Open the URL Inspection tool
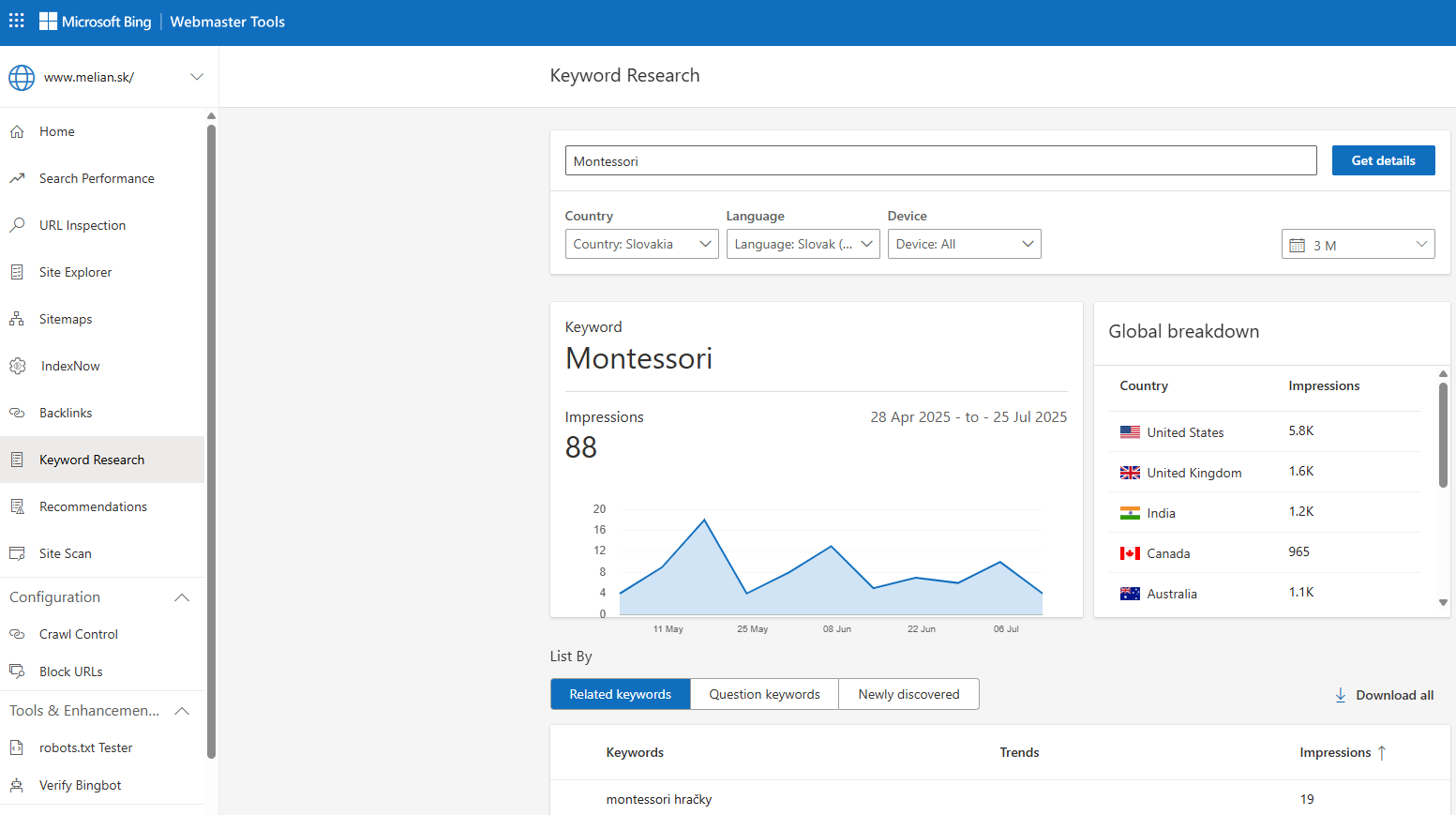The image size is (1456, 815). (x=83, y=225)
